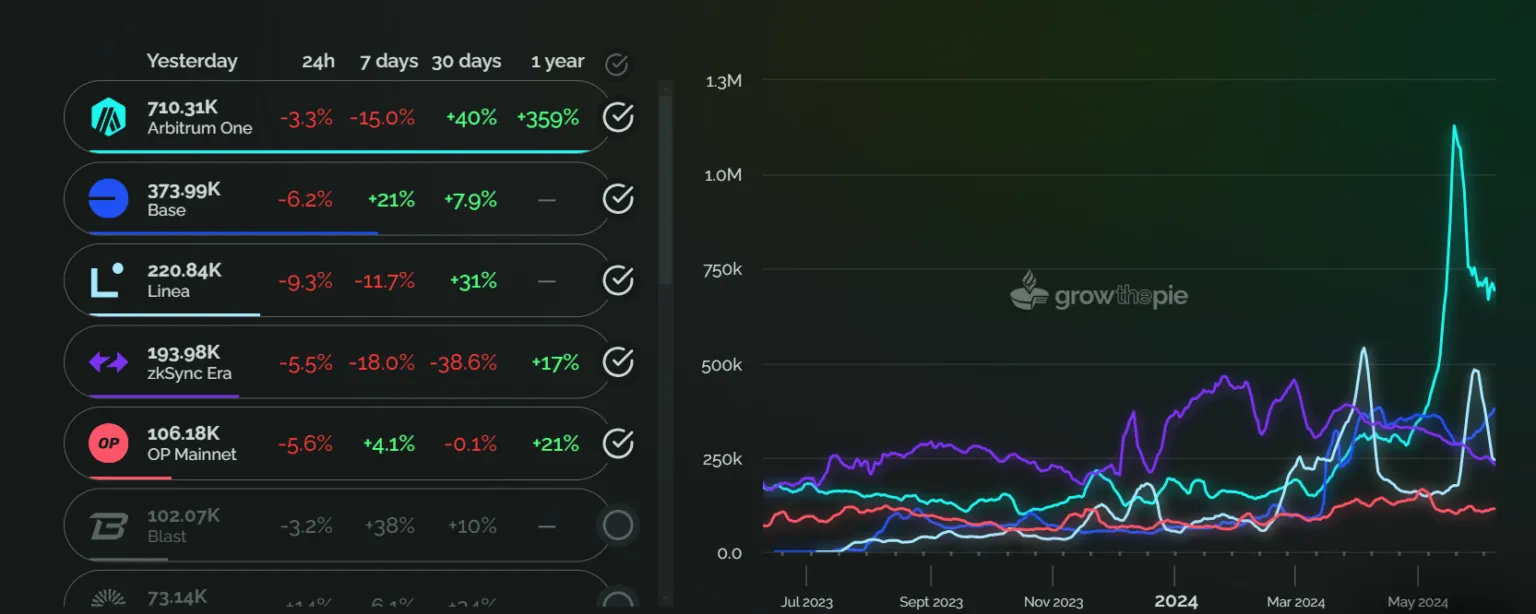Click Base's +21% weekly change
This screenshot has width=1536, height=614.
[391, 200]
